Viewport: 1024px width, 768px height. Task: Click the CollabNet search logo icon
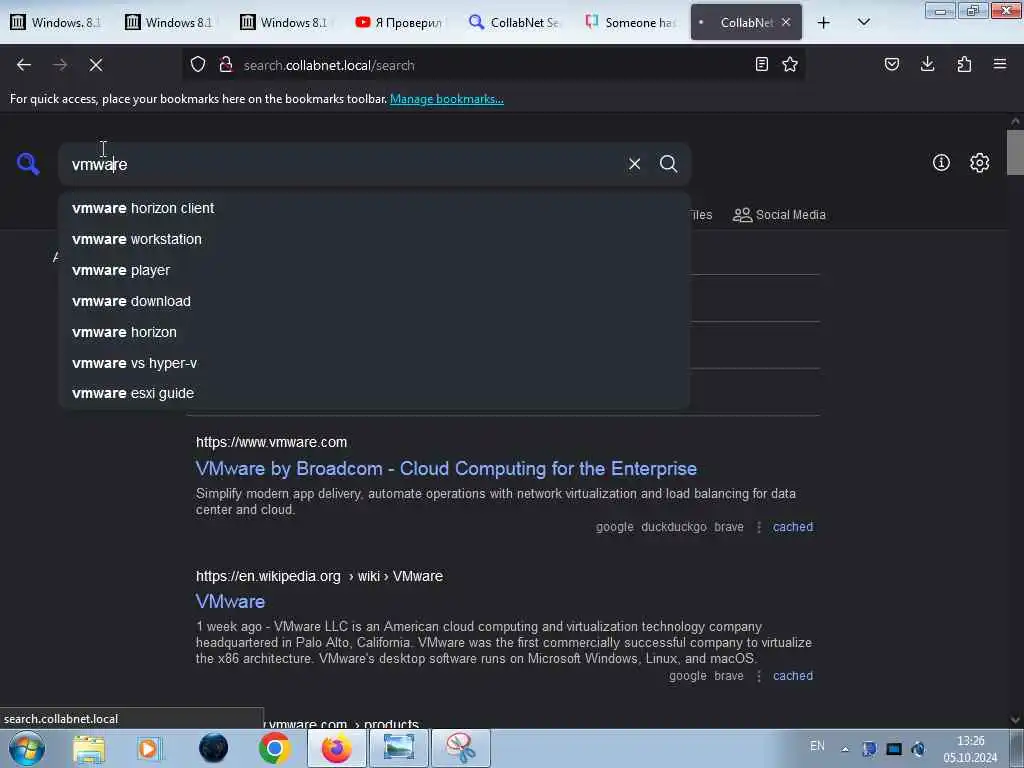28,163
